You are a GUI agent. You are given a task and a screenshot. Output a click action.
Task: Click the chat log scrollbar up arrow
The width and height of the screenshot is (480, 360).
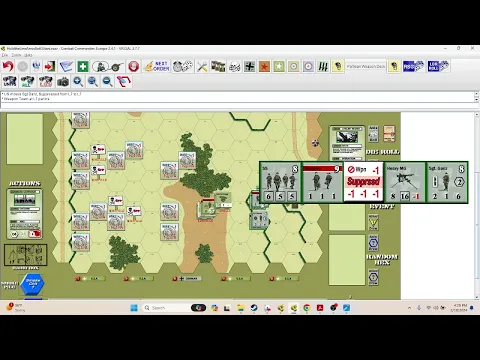point(476,94)
